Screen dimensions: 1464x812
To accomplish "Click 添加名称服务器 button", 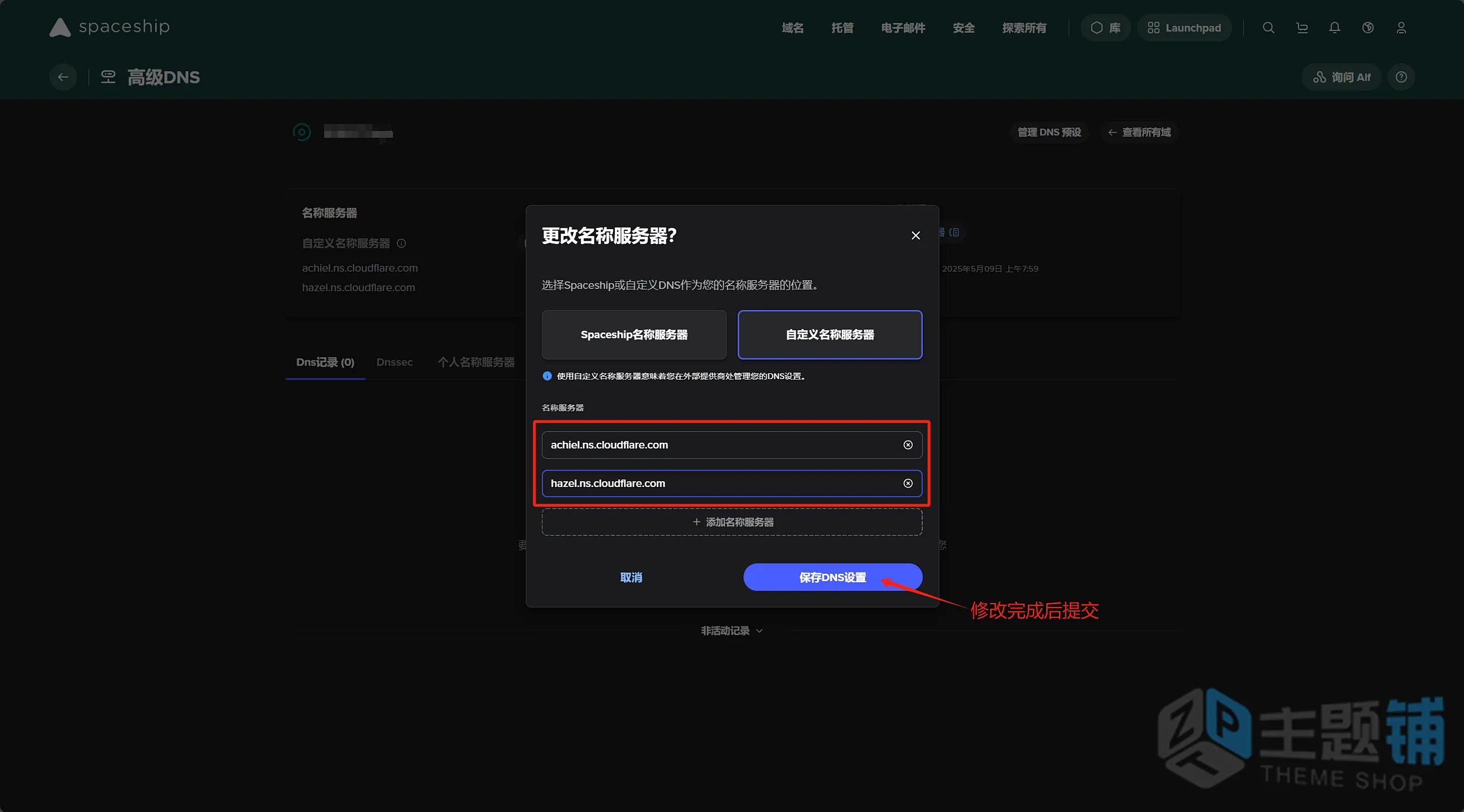I will pyautogui.click(x=732, y=522).
